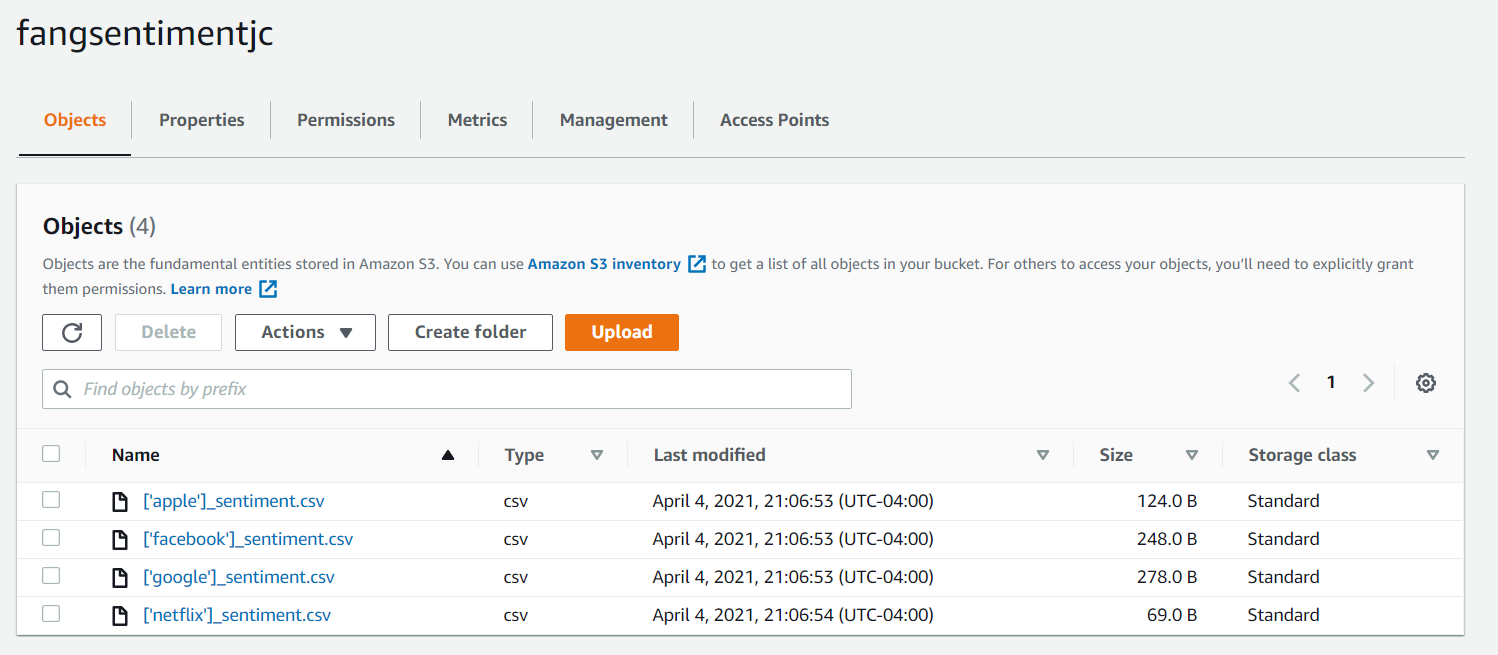Click the last modified timestamp for apple file
1498x655 pixels.
coord(793,501)
